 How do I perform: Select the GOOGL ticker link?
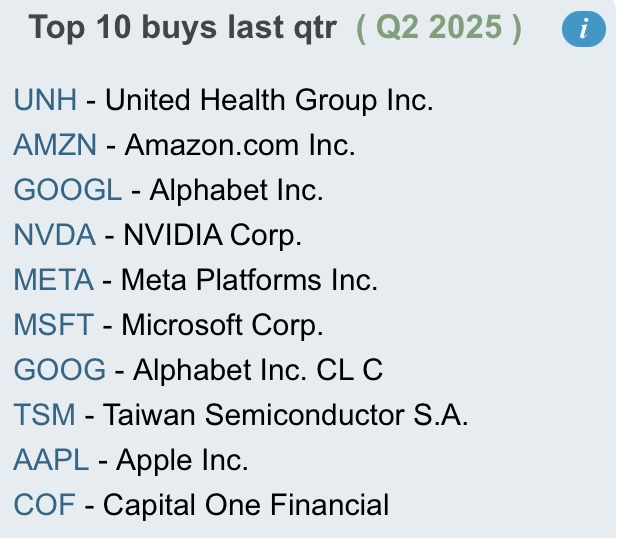coord(68,190)
